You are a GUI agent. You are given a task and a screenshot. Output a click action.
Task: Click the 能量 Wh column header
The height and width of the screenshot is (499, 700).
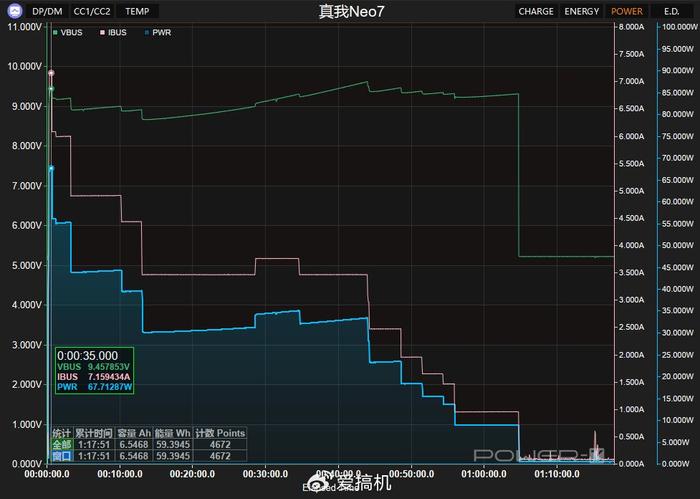click(172, 433)
